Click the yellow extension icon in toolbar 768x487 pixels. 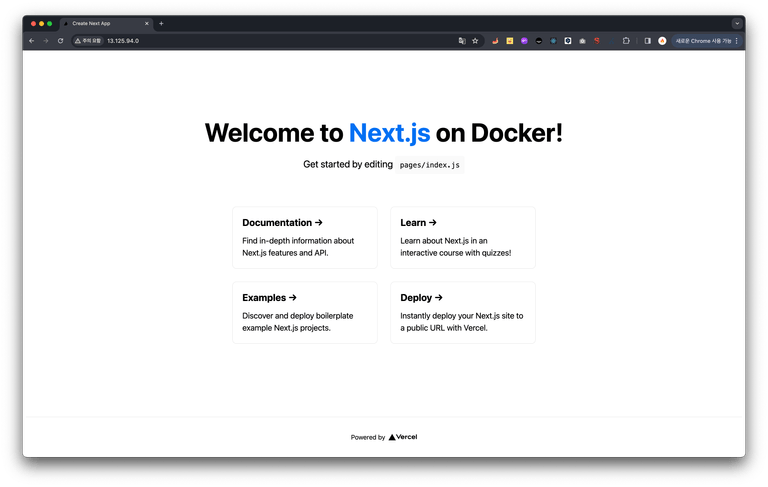tap(510, 41)
